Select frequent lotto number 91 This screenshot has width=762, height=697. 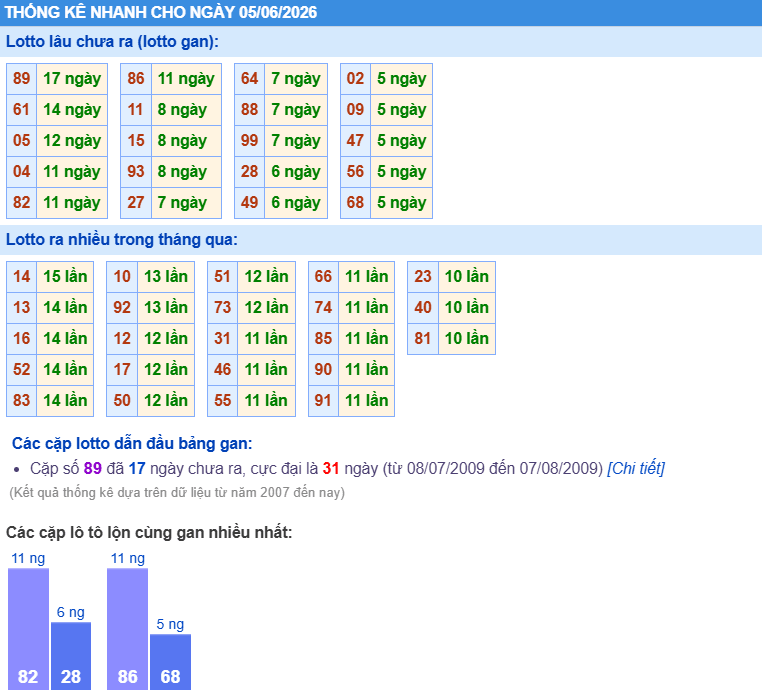point(323,401)
